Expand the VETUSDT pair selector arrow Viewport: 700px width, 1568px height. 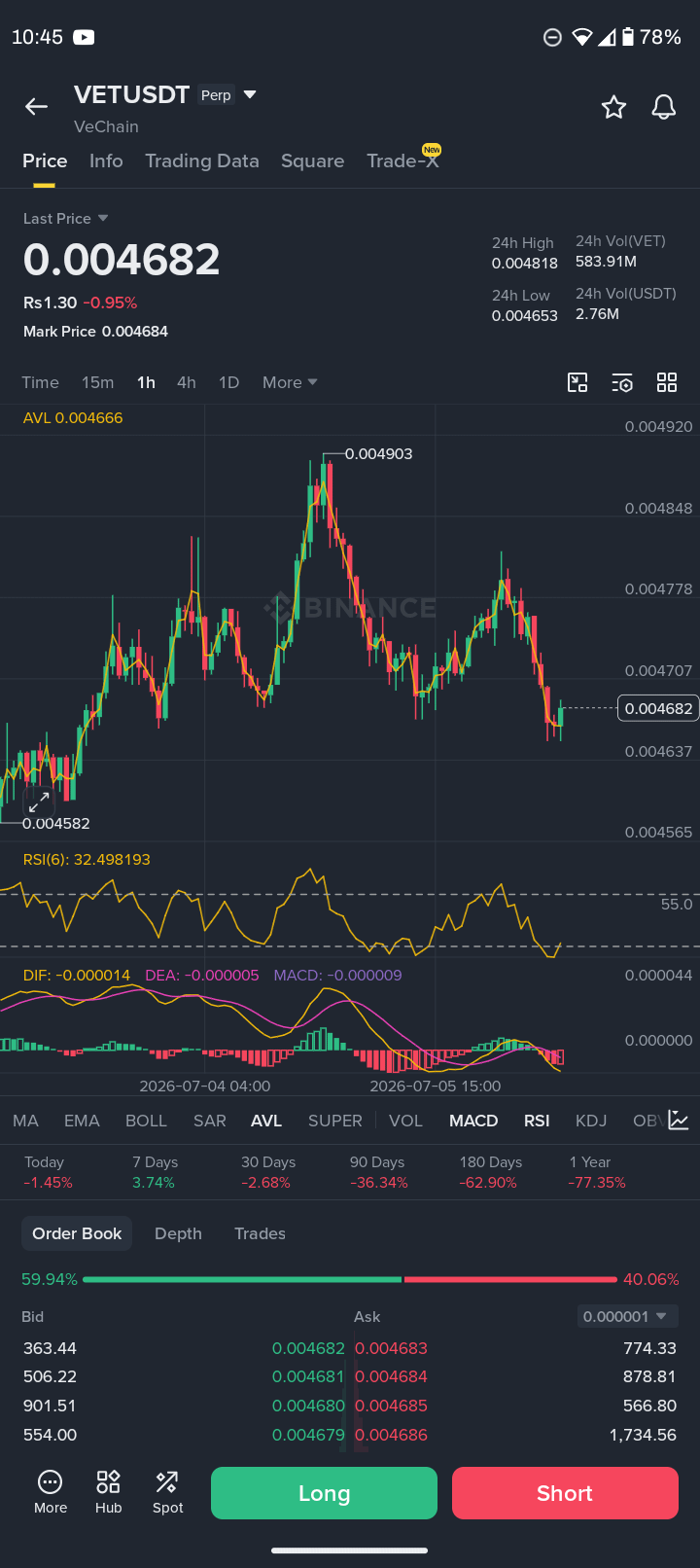pos(250,94)
